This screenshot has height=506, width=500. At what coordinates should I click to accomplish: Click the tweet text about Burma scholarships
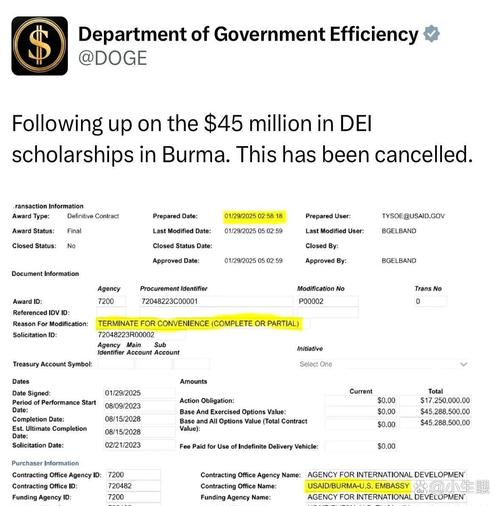tap(242, 139)
